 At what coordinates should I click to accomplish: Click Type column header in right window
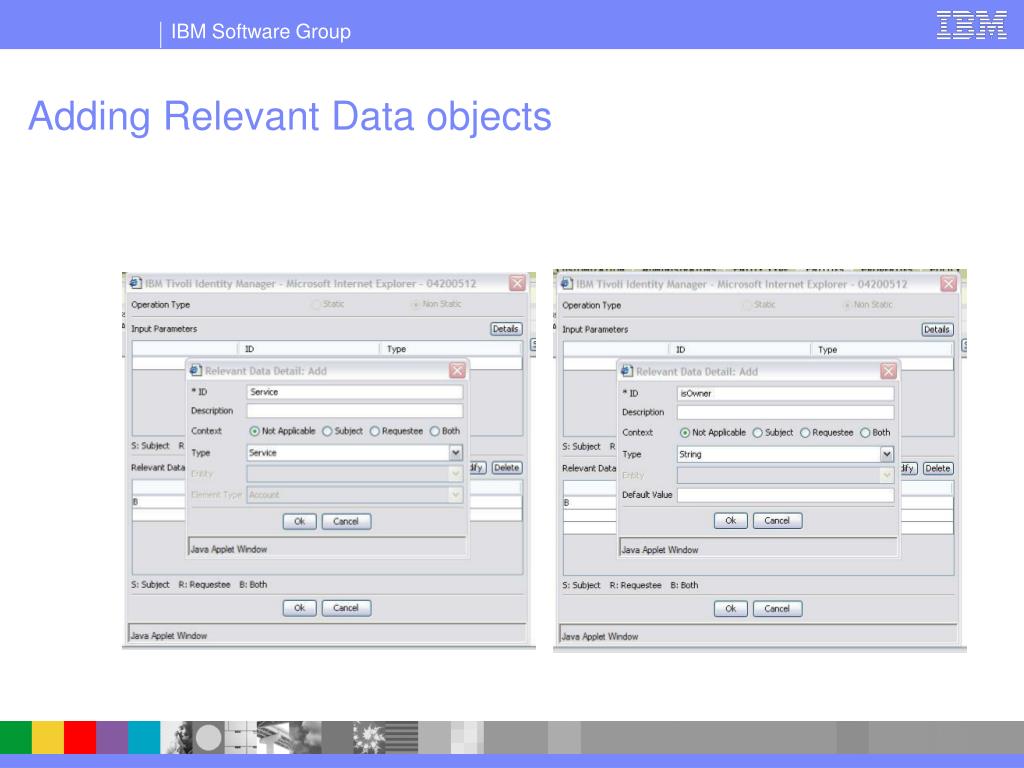pyautogui.click(x=882, y=349)
